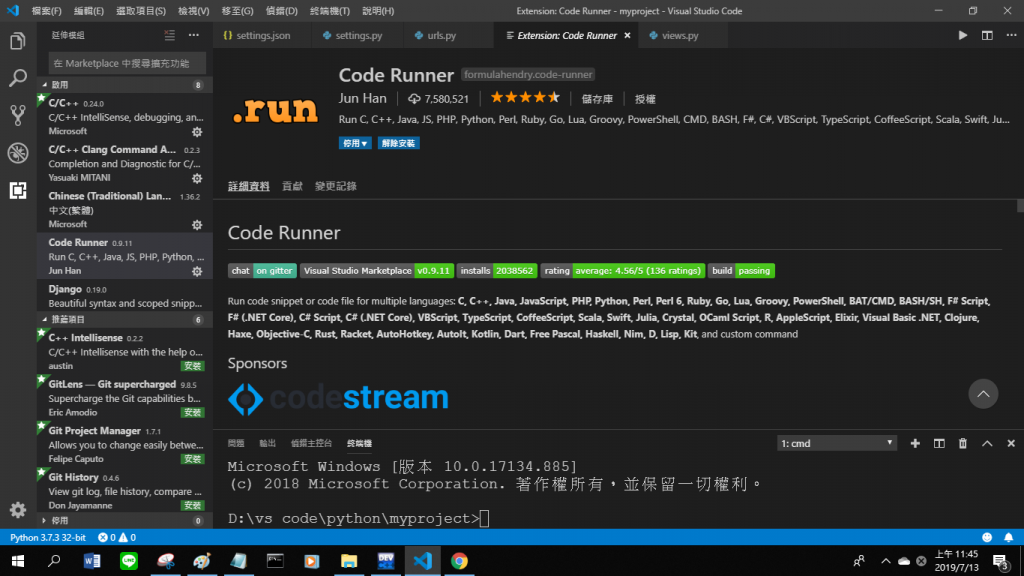Select Django extension in the list
This screenshot has height=576, width=1024.
[124, 296]
